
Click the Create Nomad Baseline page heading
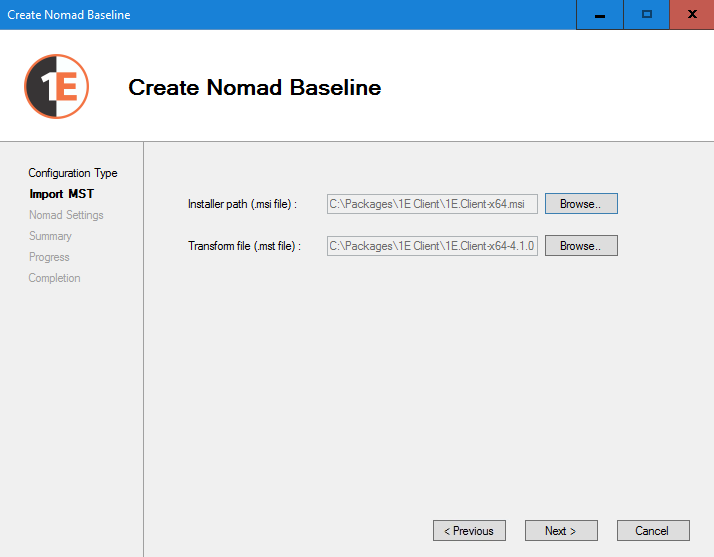tap(255, 88)
